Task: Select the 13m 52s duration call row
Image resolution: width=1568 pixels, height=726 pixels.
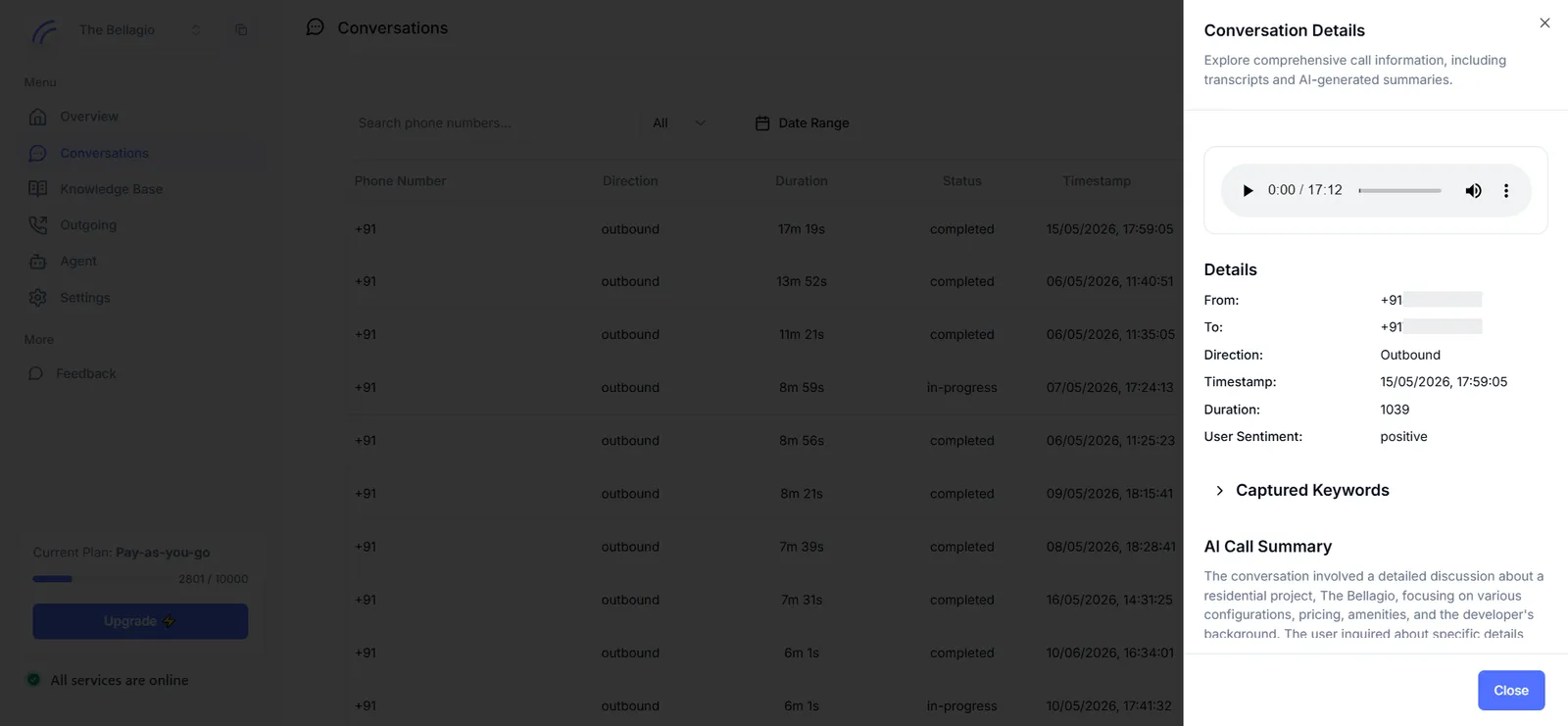Action: click(x=764, y=281)
